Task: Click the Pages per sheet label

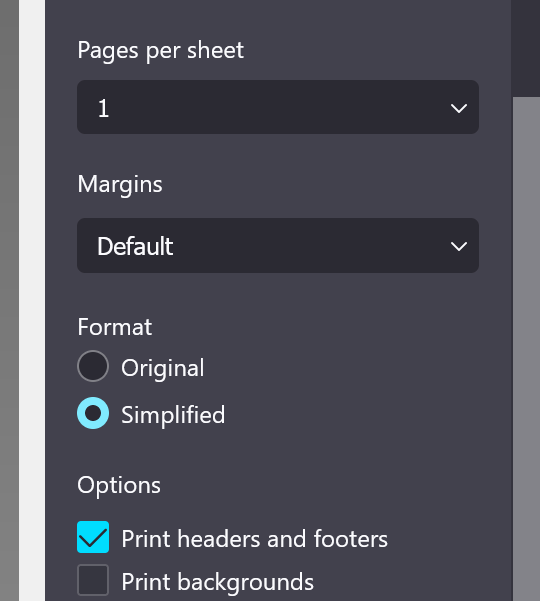Action: pos(160,50)
